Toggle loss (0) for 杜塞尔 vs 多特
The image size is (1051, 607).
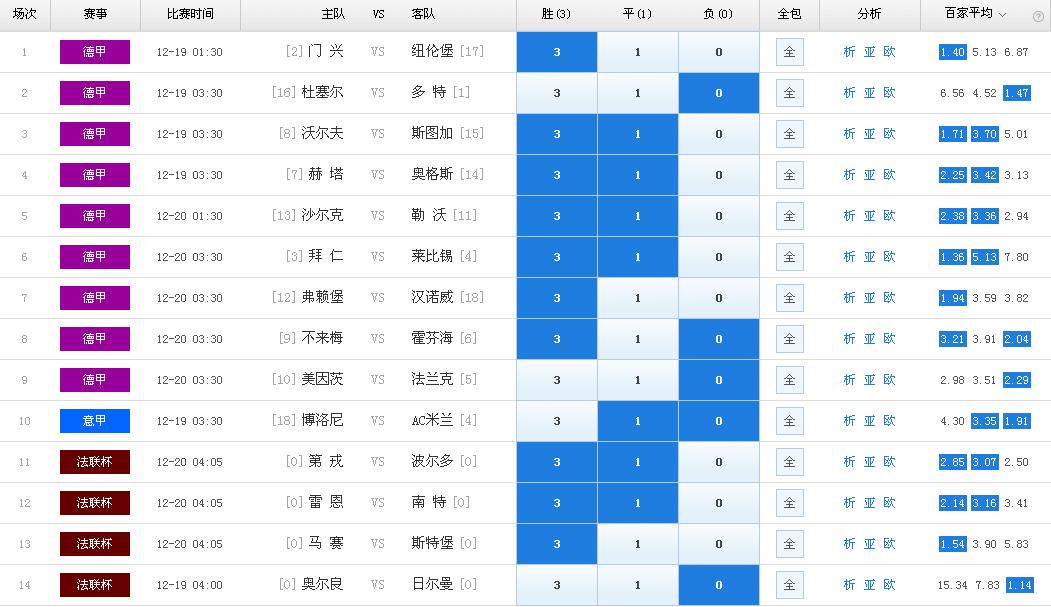pos(719,92)
